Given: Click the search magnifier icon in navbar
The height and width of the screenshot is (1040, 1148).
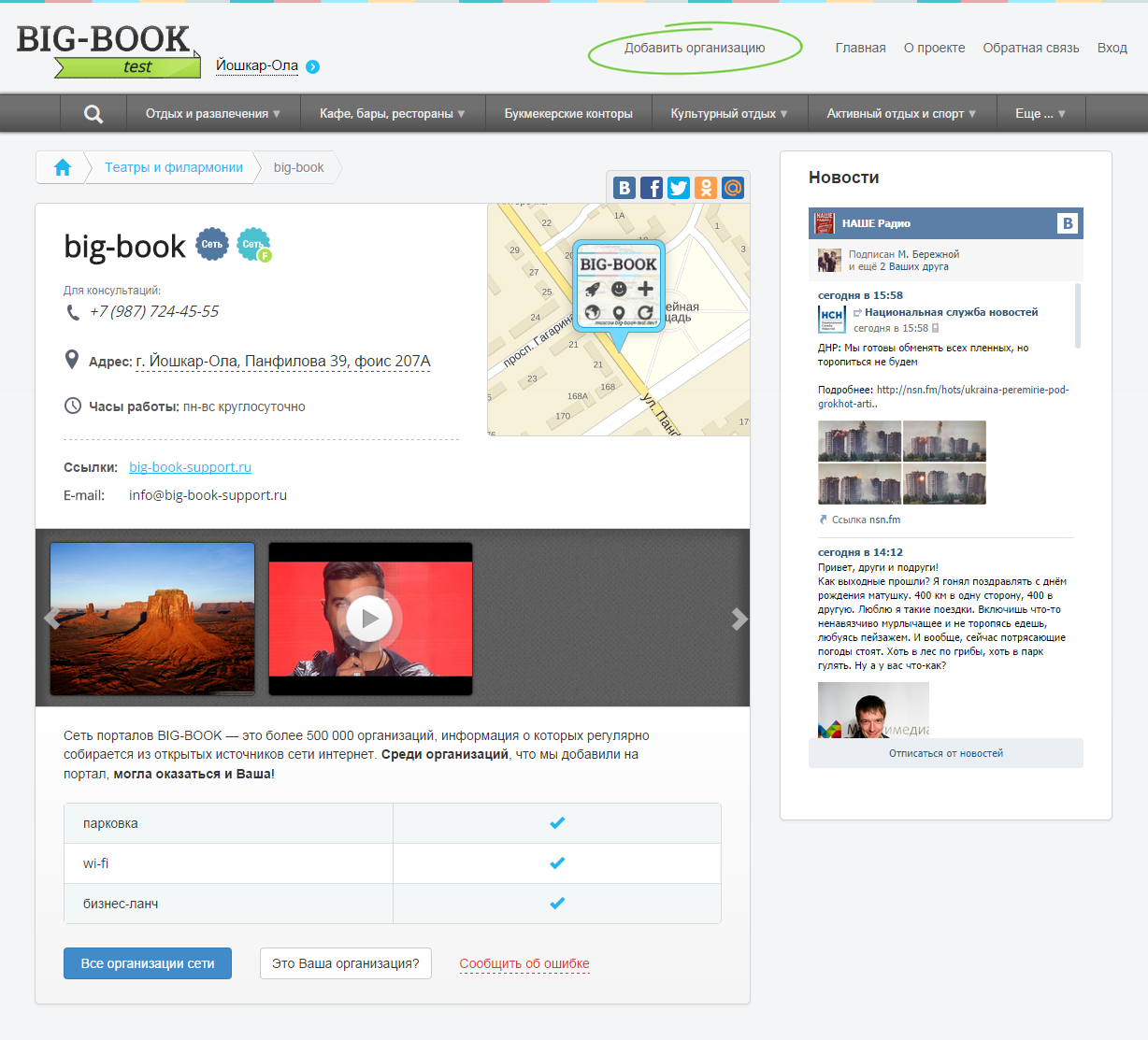Looking at the screenshot, I should pyautogui.click(x=93, y=114).
